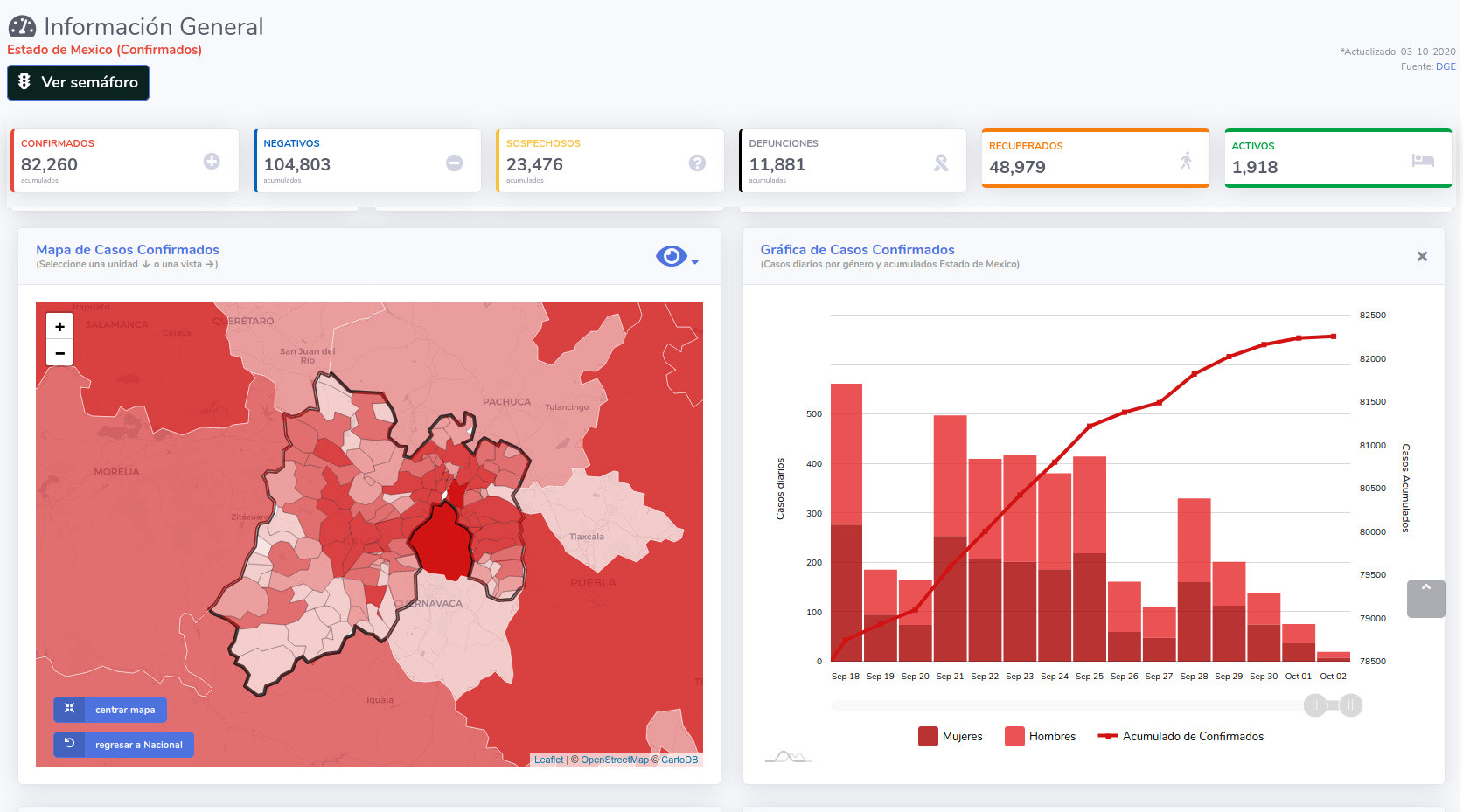Click the plus icon in Confirmados card
Image resolution: width=1463 pixels, height=812 pixels.
[x=212, y=161]
